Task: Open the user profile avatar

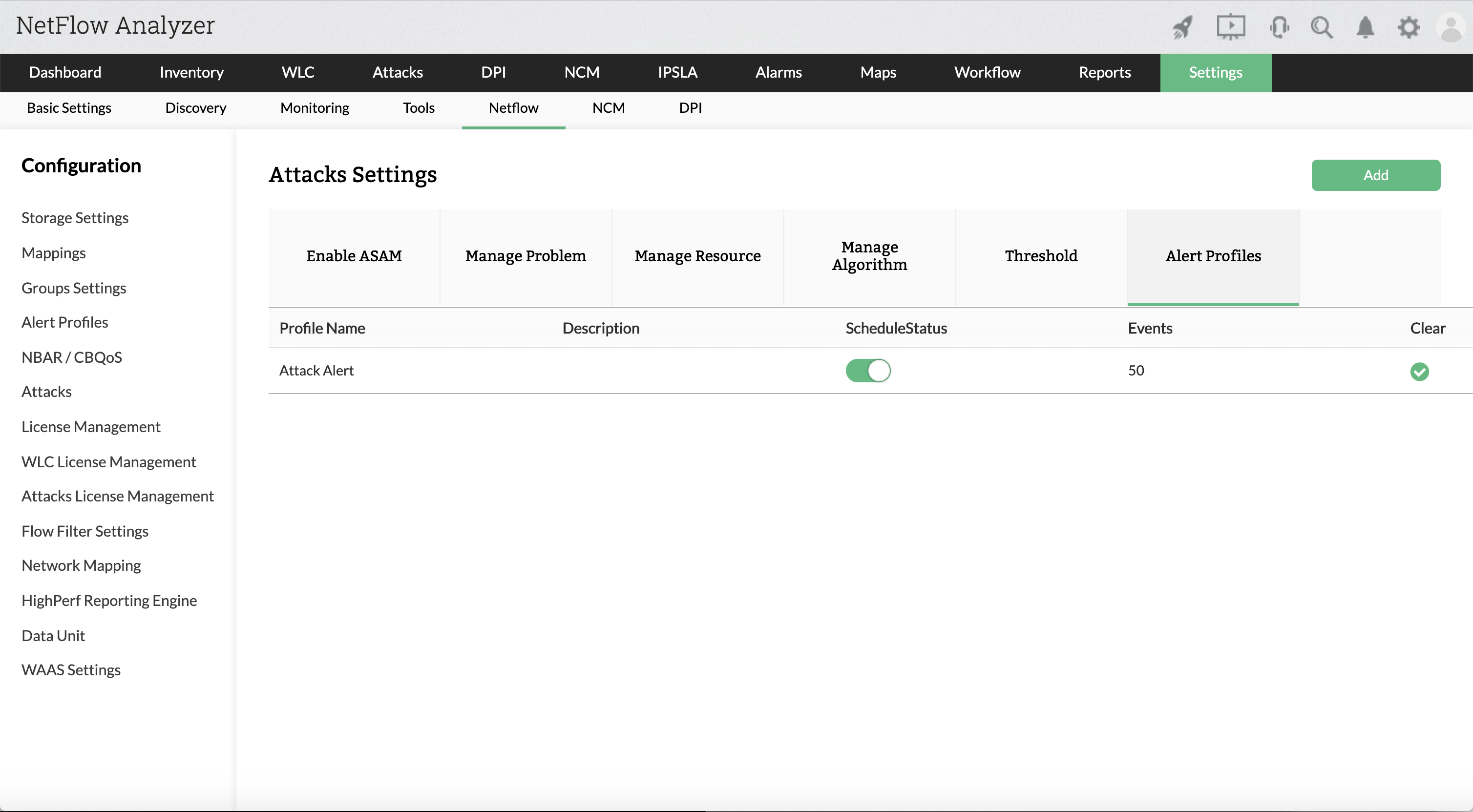Action: 1451,27
